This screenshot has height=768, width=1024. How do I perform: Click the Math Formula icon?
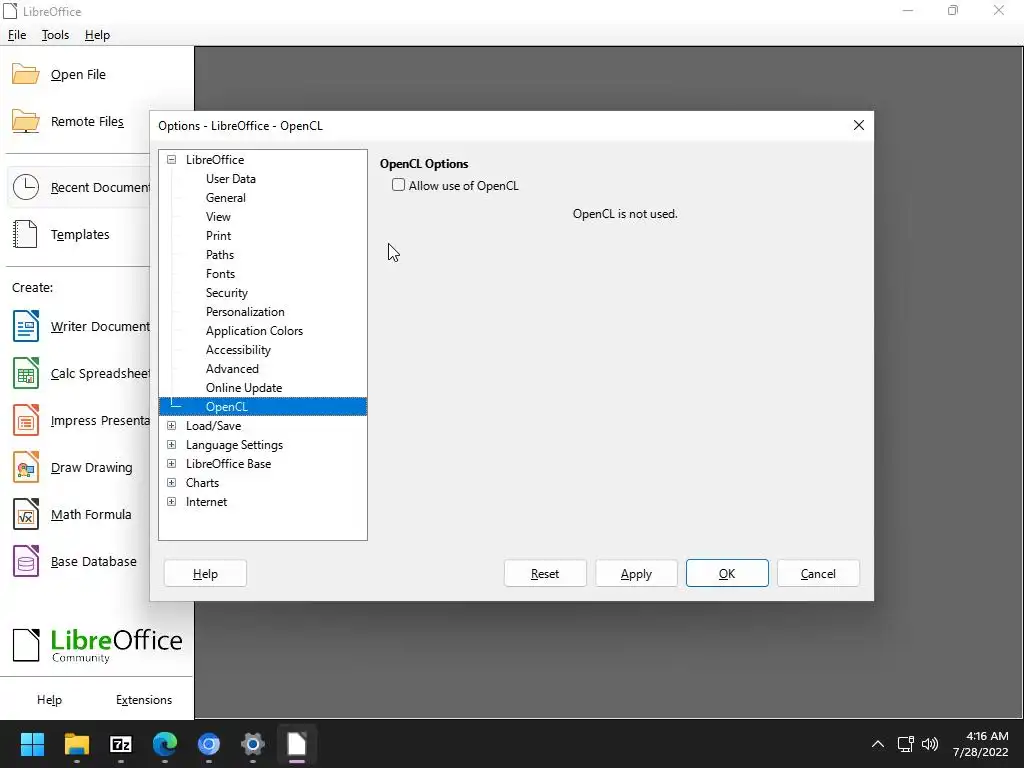tap(25, 514)
